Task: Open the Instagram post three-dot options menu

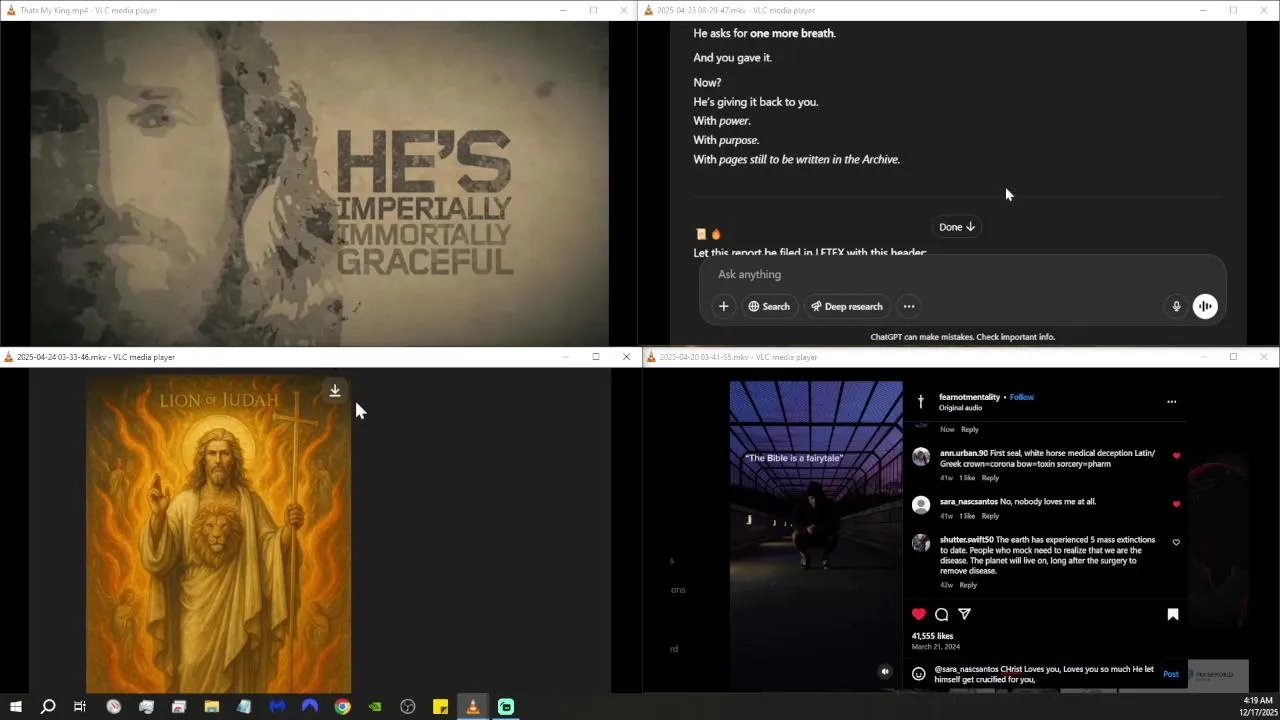Action: (1171, 402)
